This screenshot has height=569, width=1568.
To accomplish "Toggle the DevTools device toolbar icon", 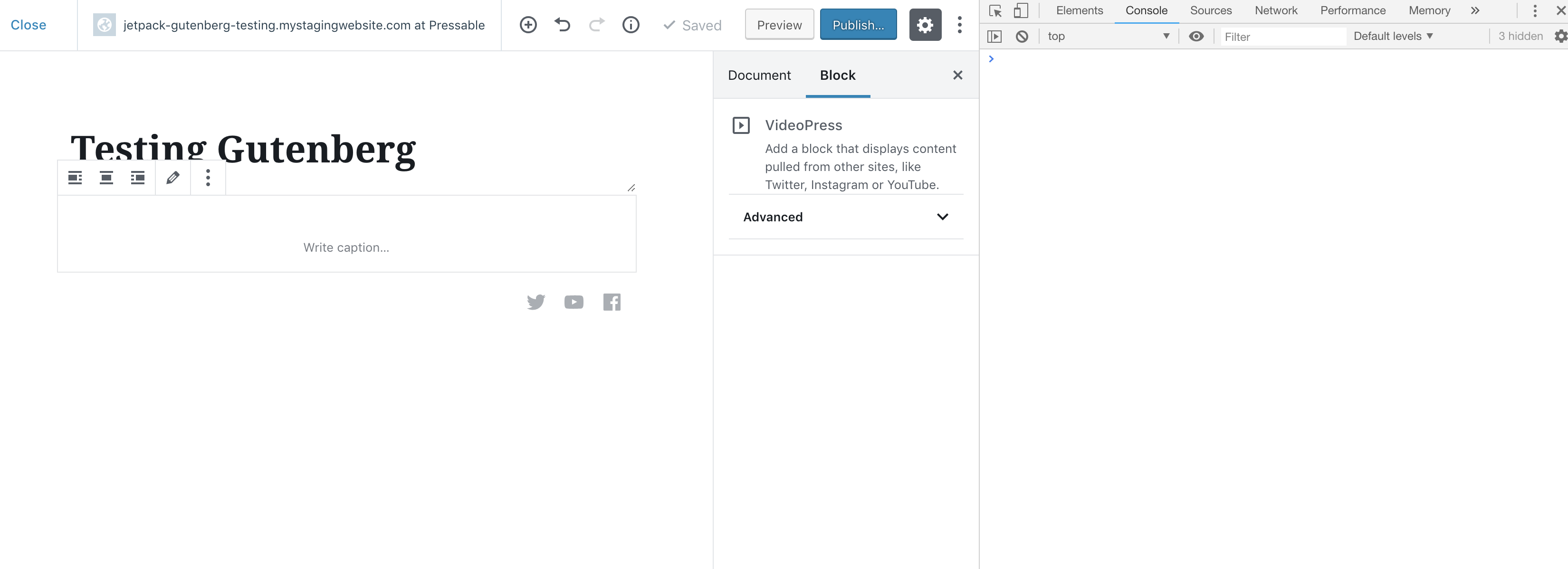I will (x=1021, y=10).
